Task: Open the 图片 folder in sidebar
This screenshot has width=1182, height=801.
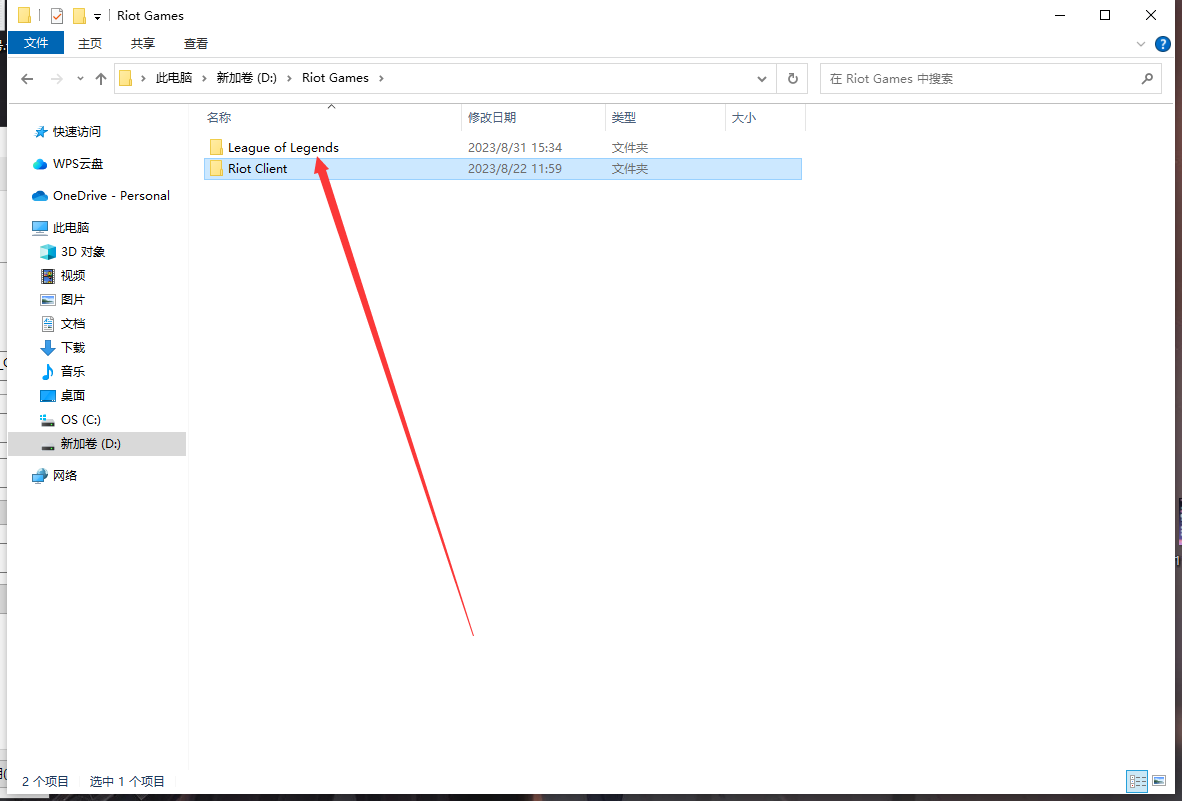Action: (x=73, y=300)
